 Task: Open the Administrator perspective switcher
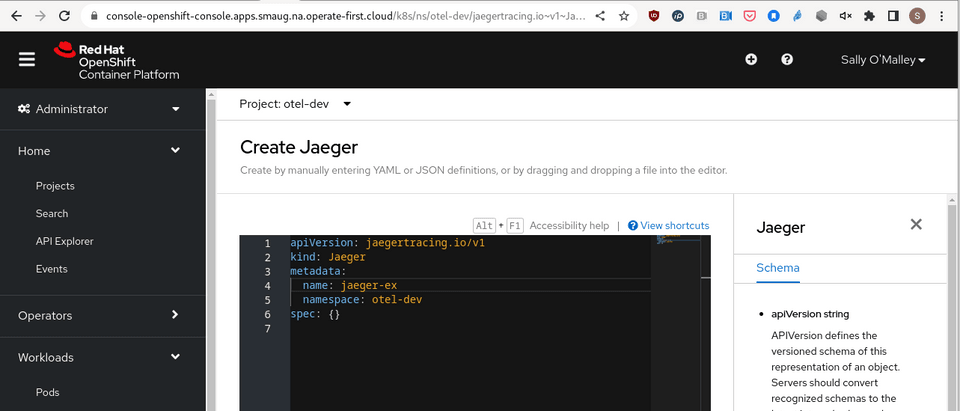point(99,109)
